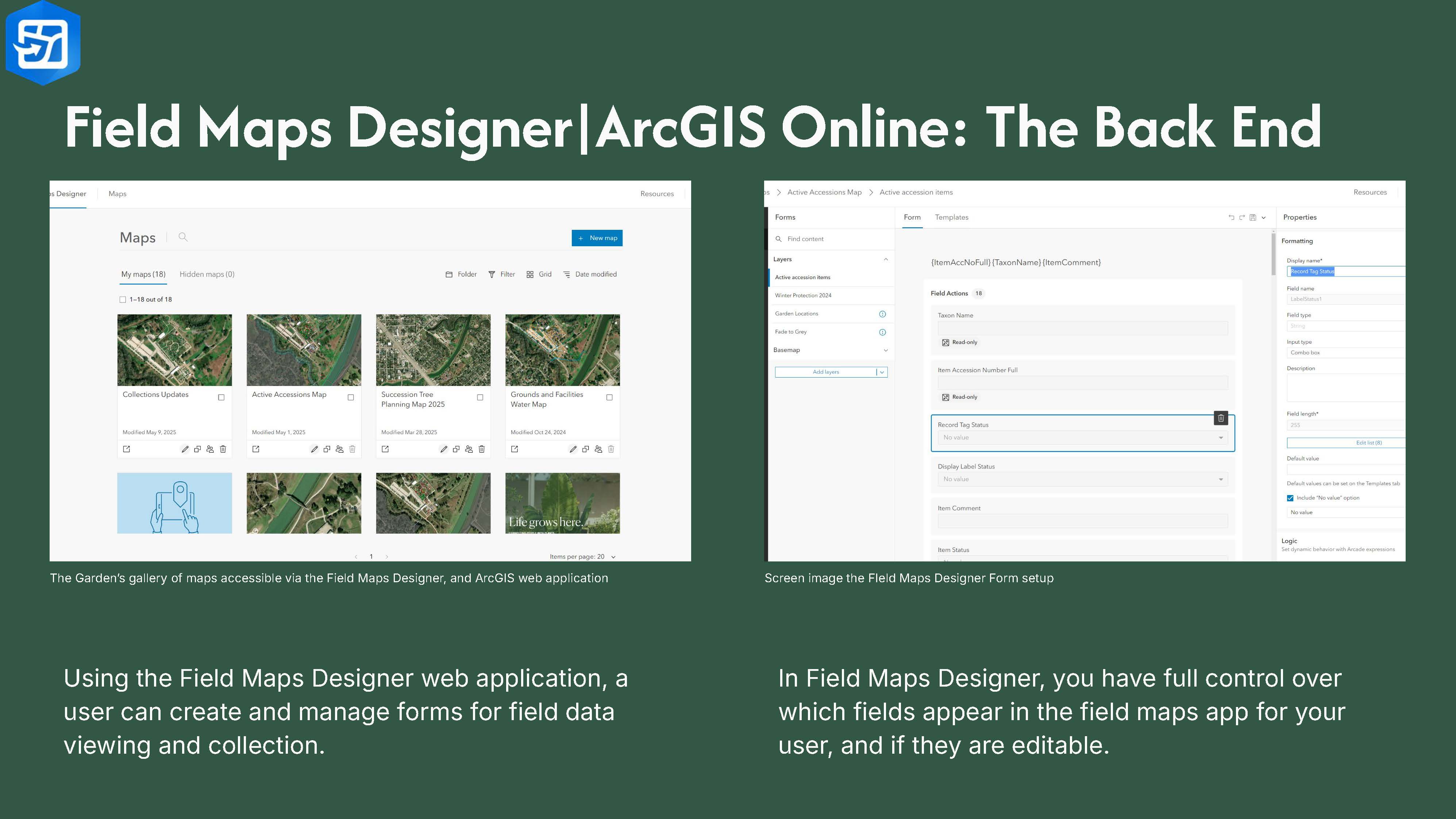
Task: Switch to the Templates tab
Action: 951,217
